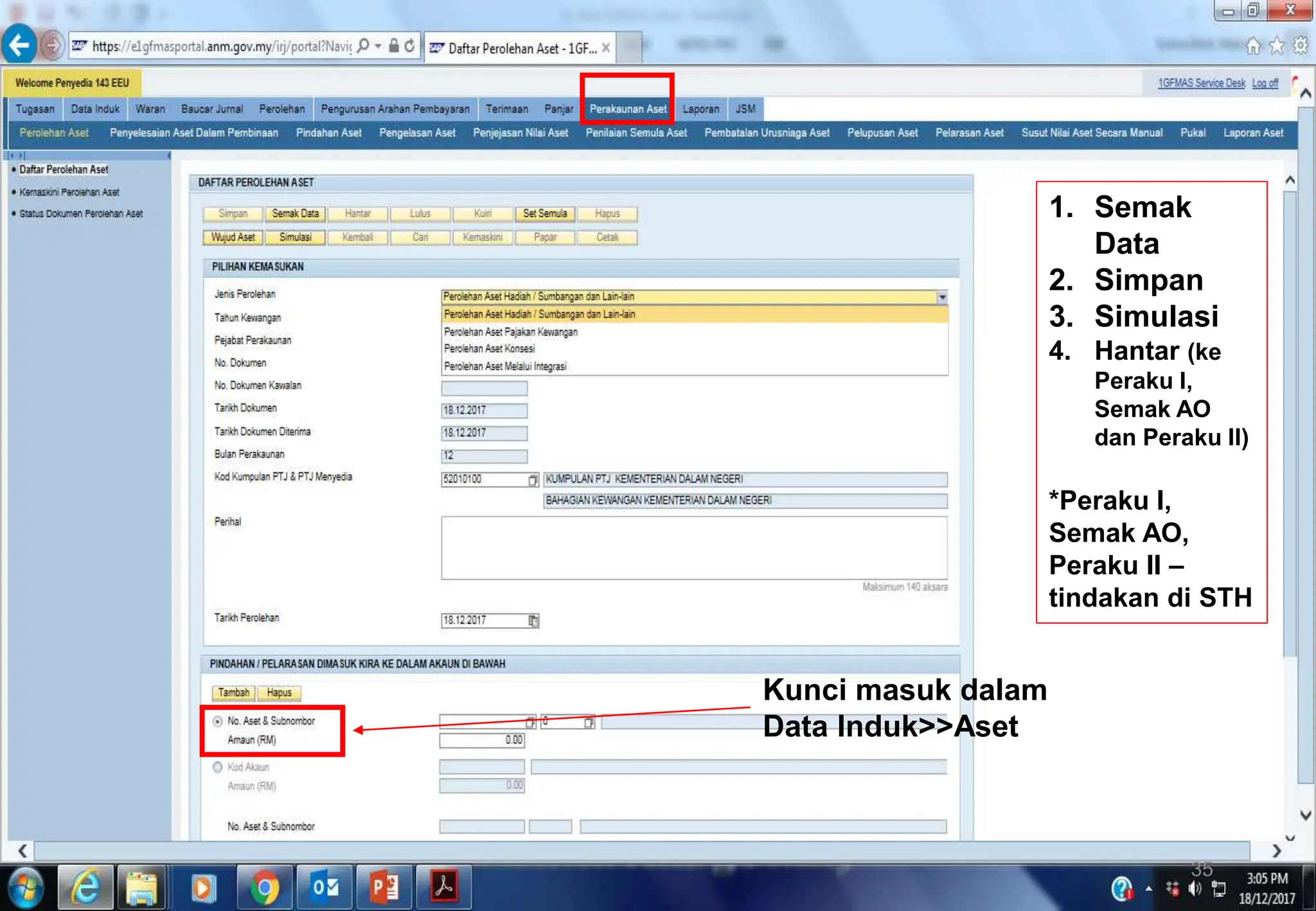
Task: Select No. Aset & Subnombor radio button
Action: [x=218, y=721]
